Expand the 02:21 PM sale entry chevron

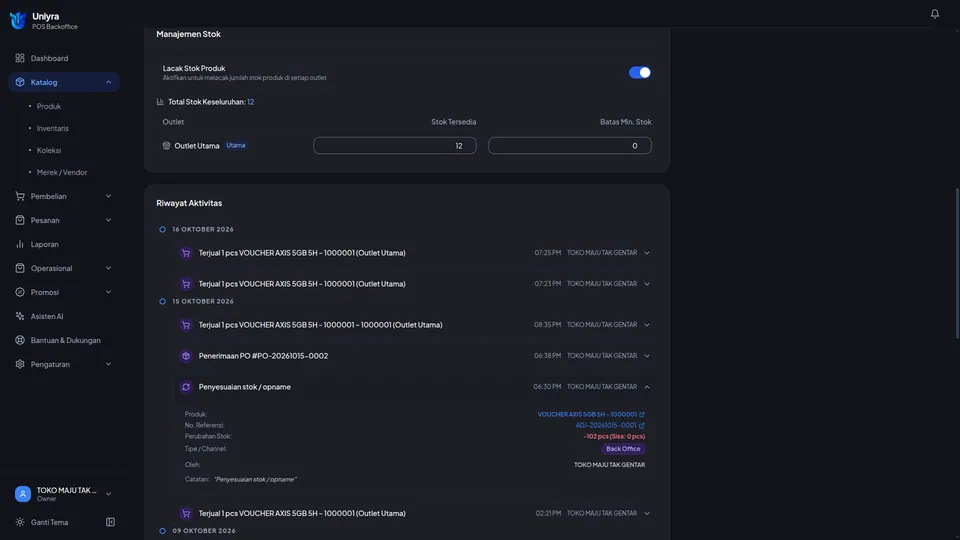click(x=647, y=513)
